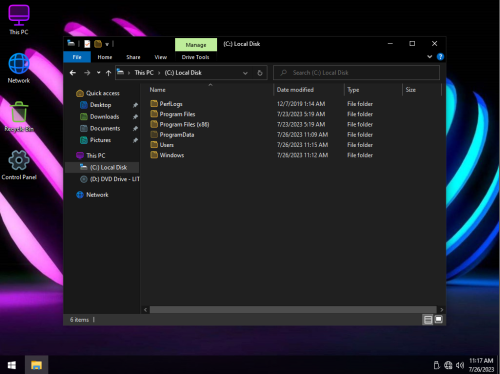This screenshot has height=374, width=500.
Task: Sort by Size column header
Action: point(411,90)
